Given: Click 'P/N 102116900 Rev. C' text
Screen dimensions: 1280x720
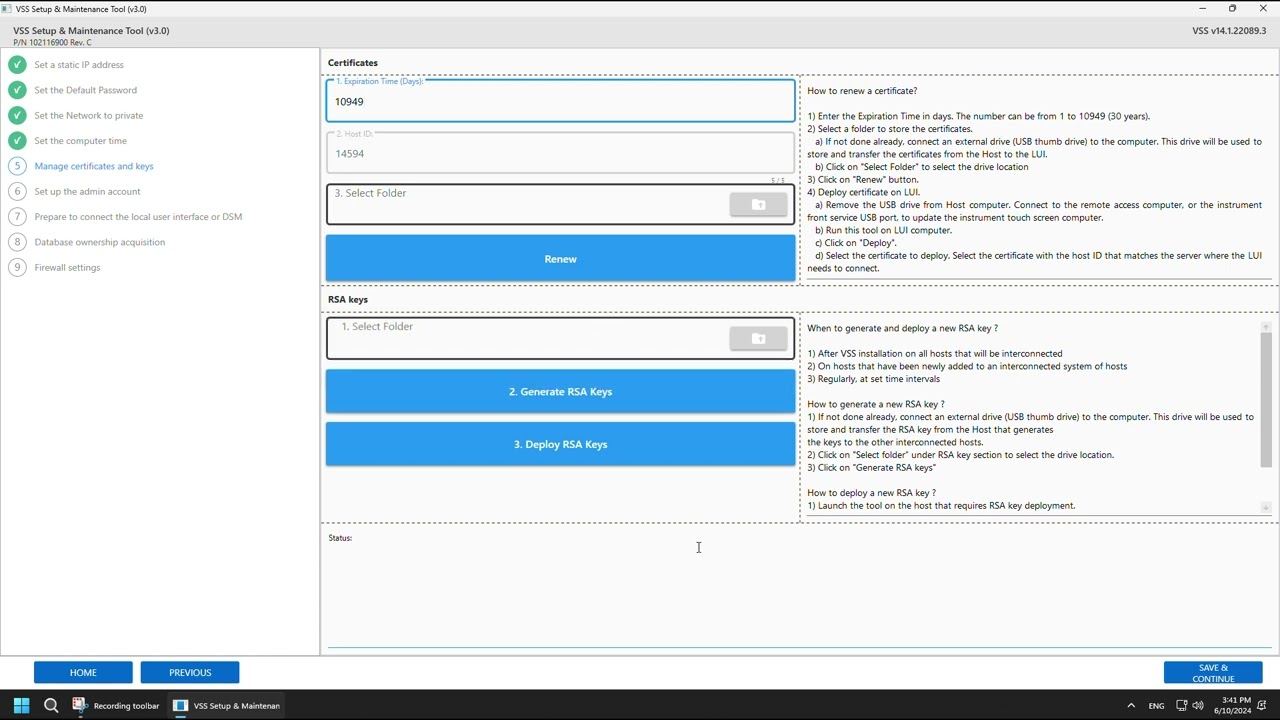Looking at the screenshot, I should (x=52, y=43).
